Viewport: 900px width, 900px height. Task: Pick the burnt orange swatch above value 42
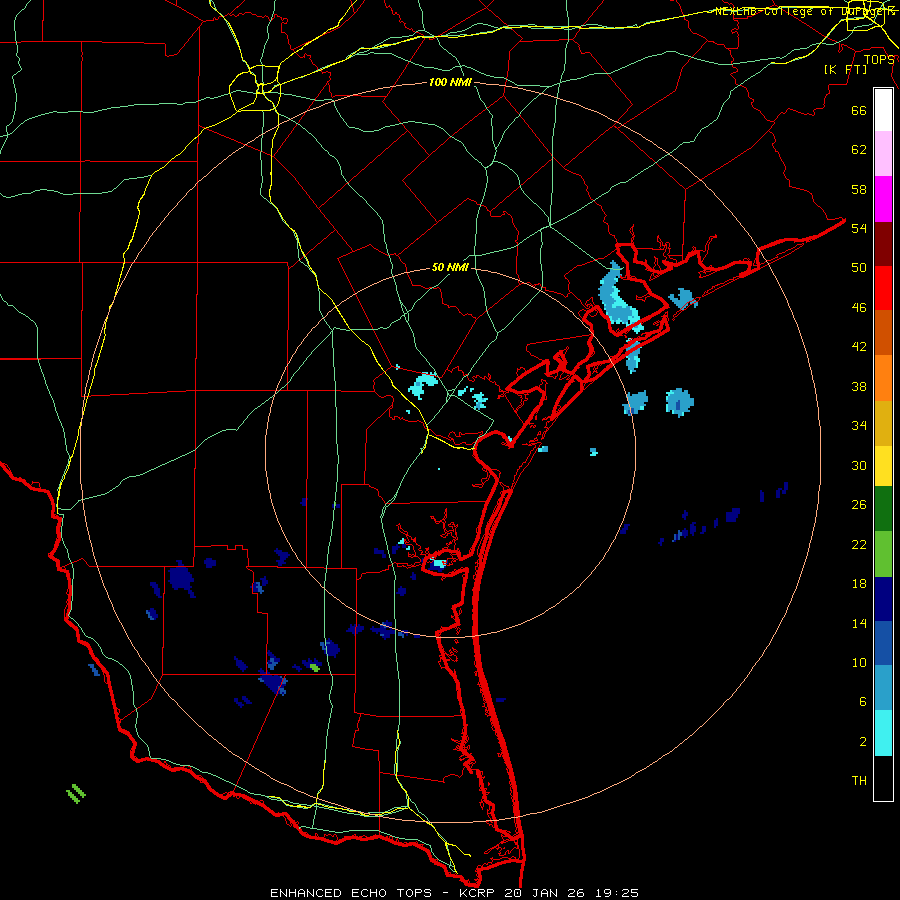883,332
